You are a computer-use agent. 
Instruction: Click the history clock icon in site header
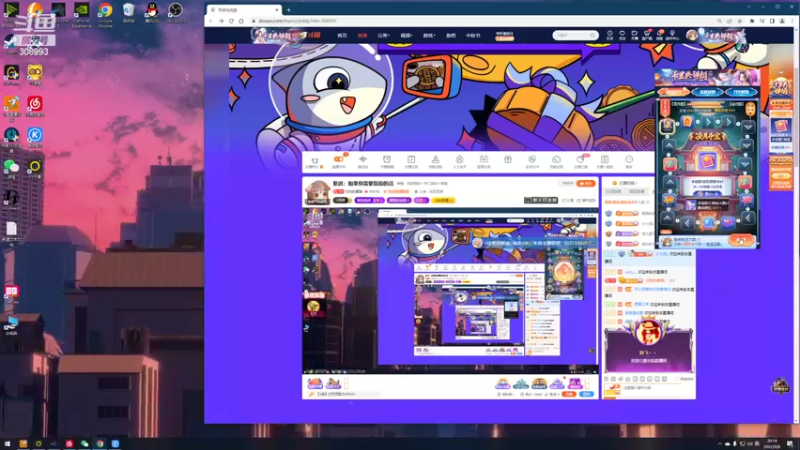(610, 33)
